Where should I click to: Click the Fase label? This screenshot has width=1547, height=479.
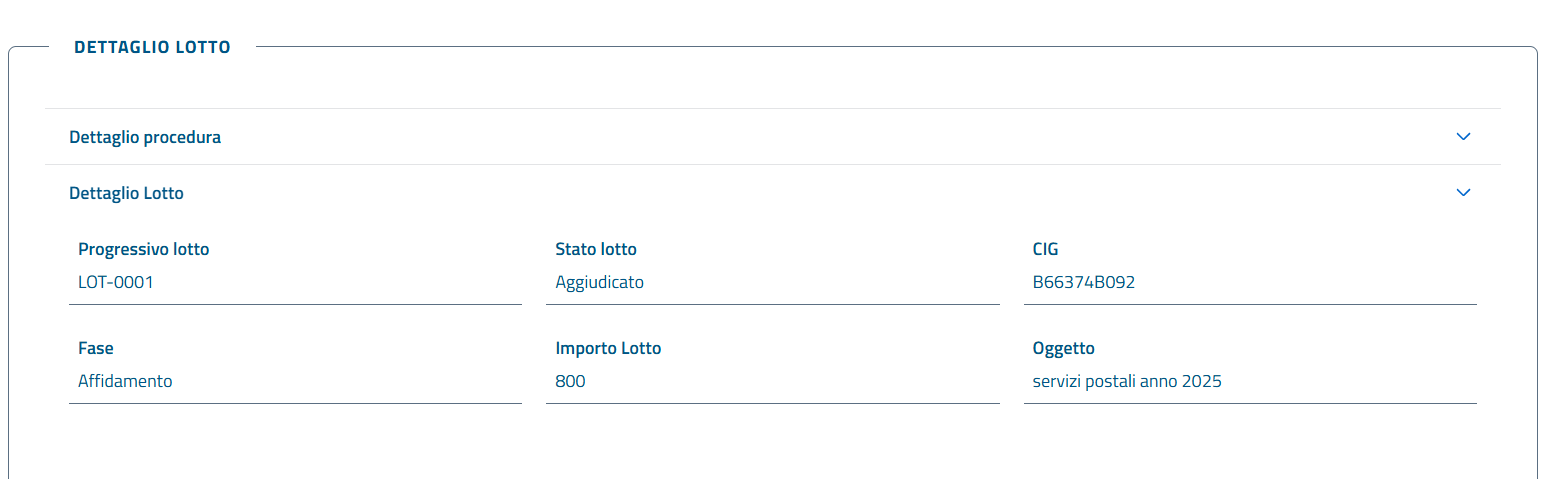point(96,349)
